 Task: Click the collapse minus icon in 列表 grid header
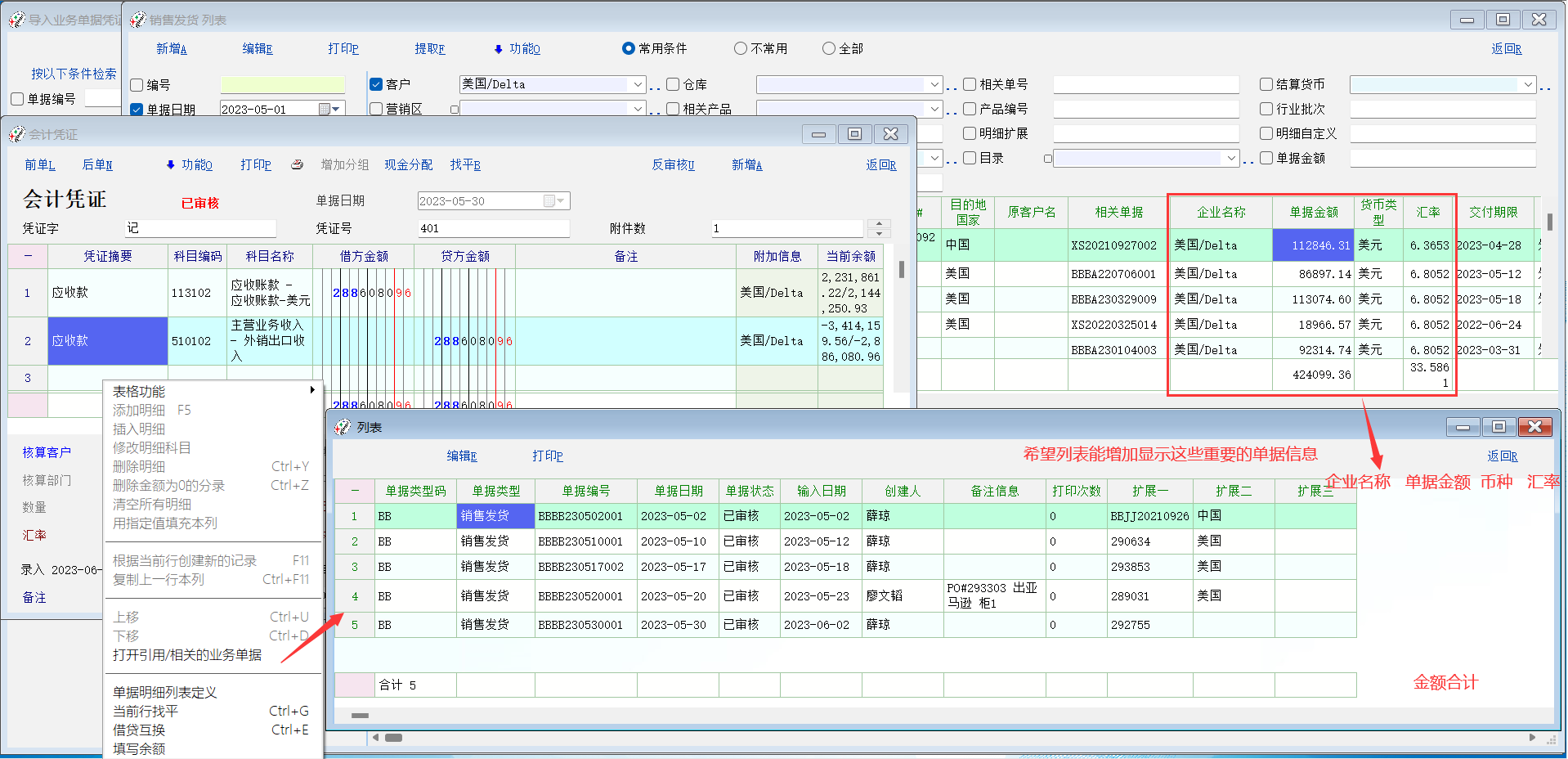pyautogui.click(x=355, y=491)
